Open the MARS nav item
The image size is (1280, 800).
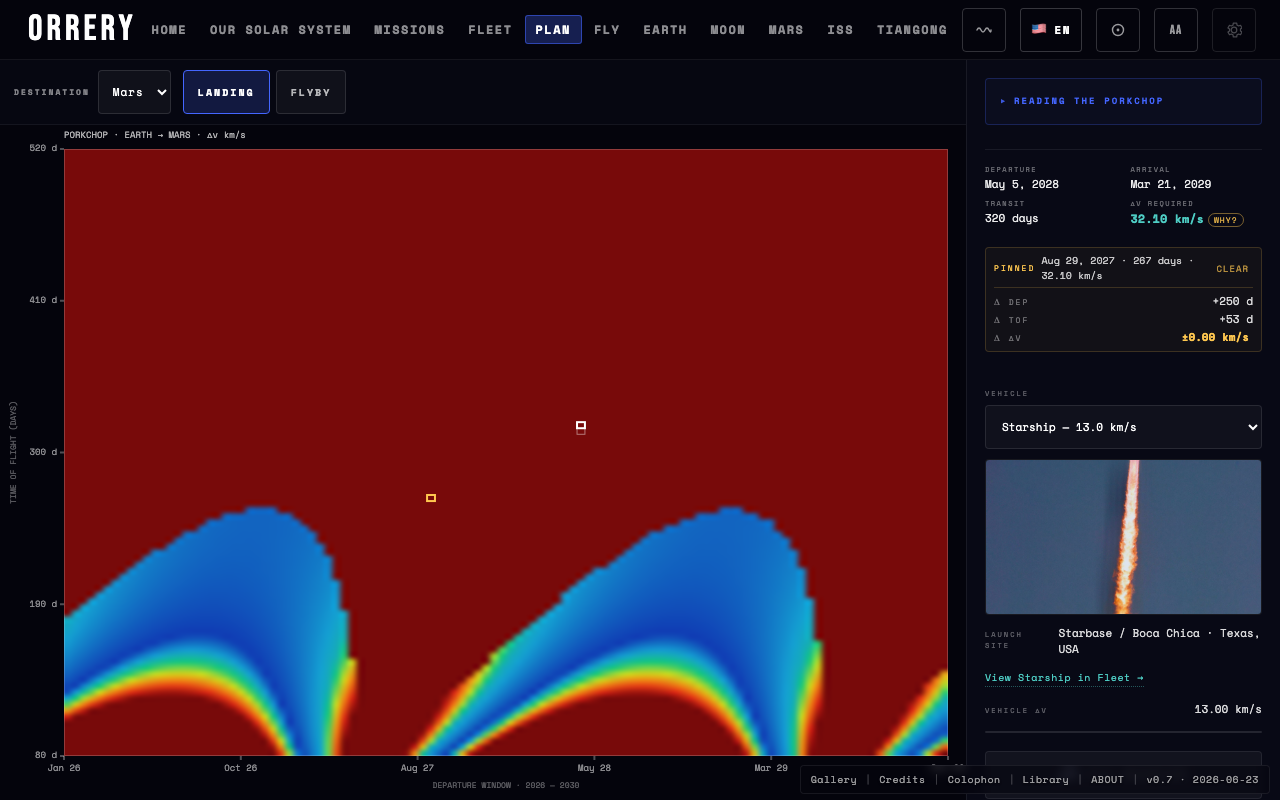[x=786, y=30]
